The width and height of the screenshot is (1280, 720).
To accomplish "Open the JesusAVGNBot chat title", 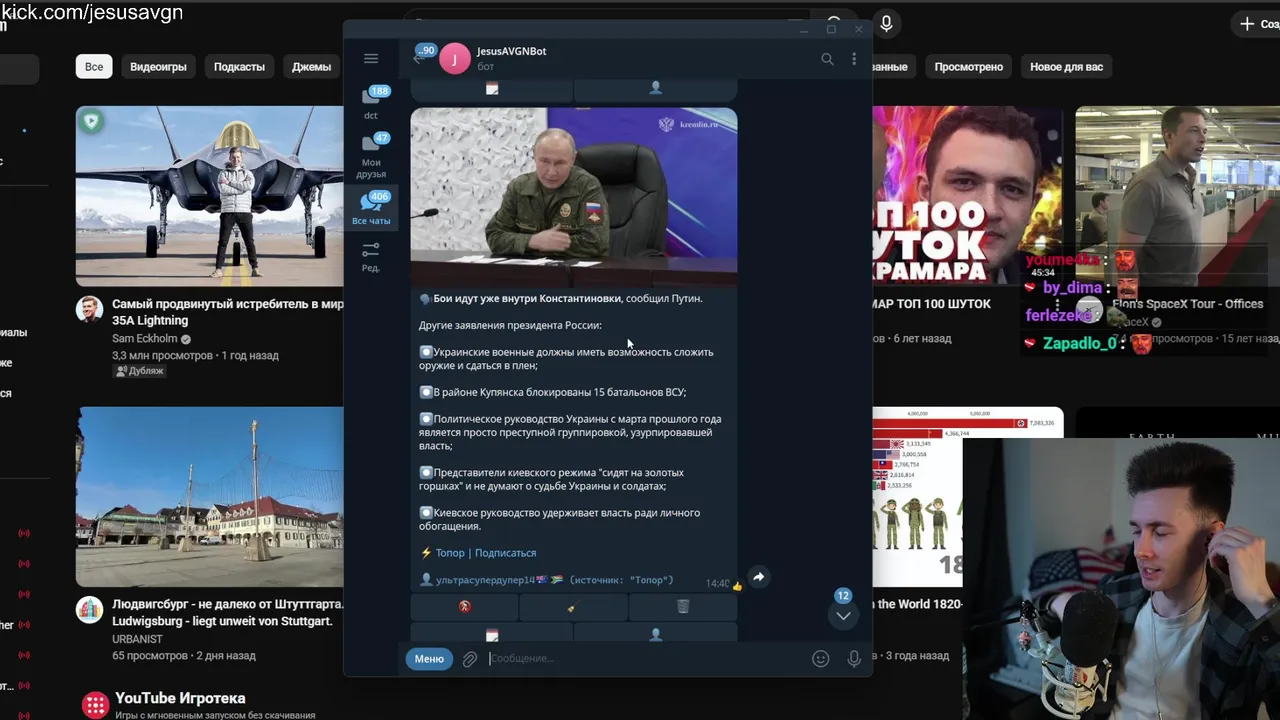I will pos(511,51).
